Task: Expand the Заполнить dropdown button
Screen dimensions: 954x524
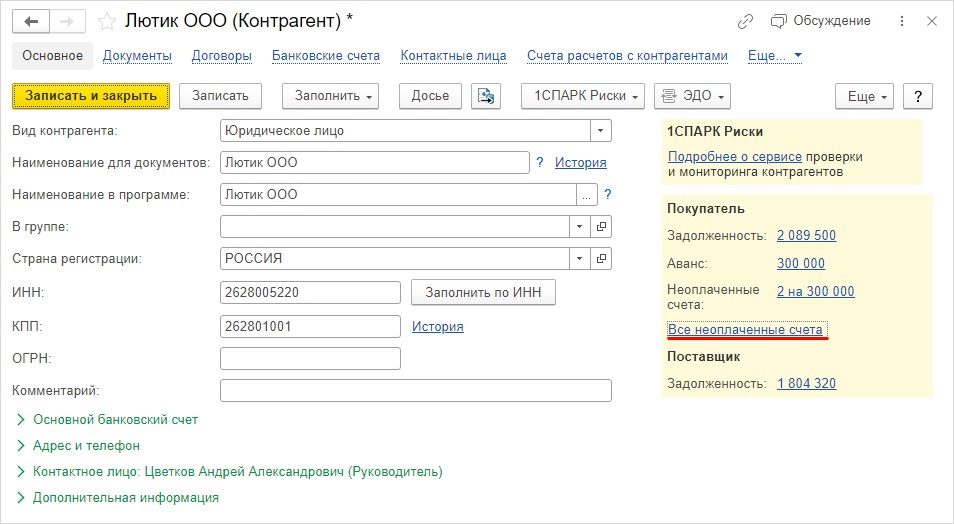Action: [x=330, y=96]
